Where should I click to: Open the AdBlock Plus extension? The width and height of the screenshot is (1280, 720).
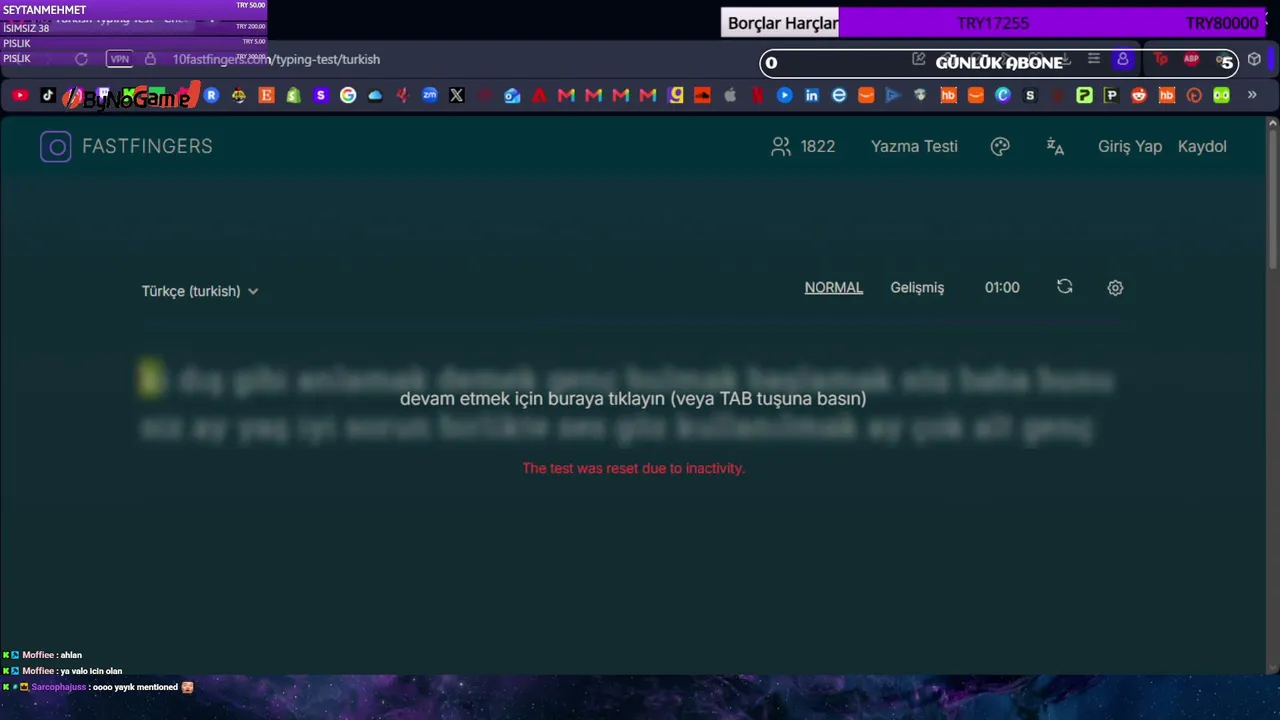coord(1191,59)
